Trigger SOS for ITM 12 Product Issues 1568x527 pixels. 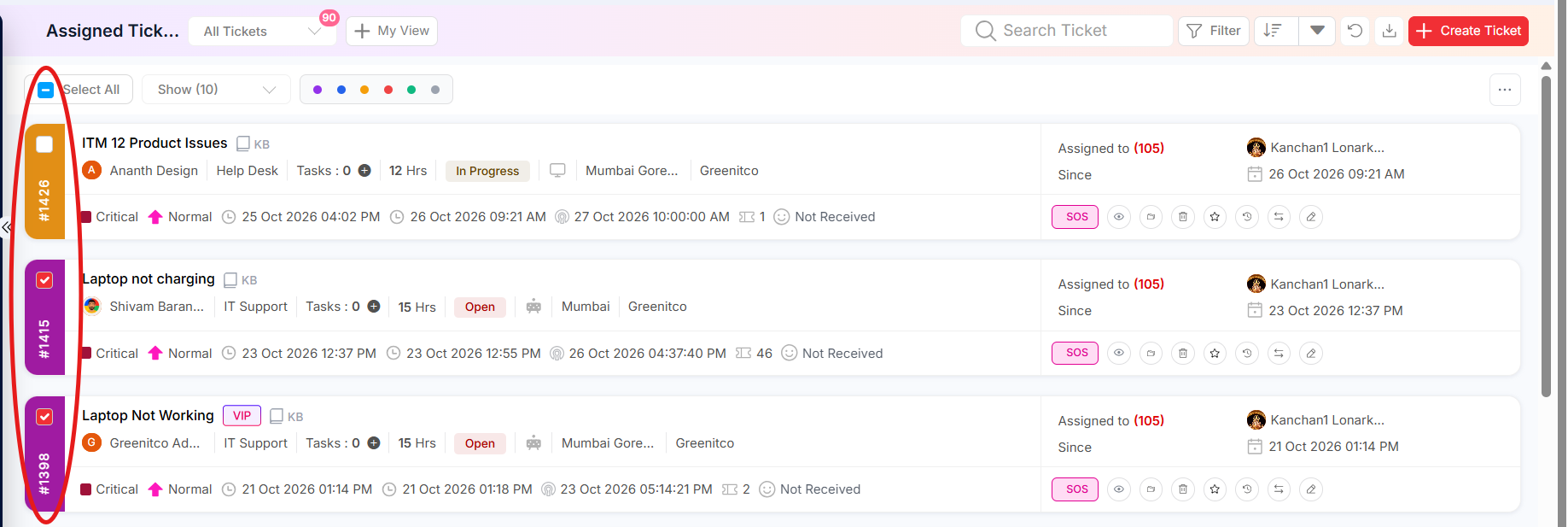click(x=1075, y=217)
